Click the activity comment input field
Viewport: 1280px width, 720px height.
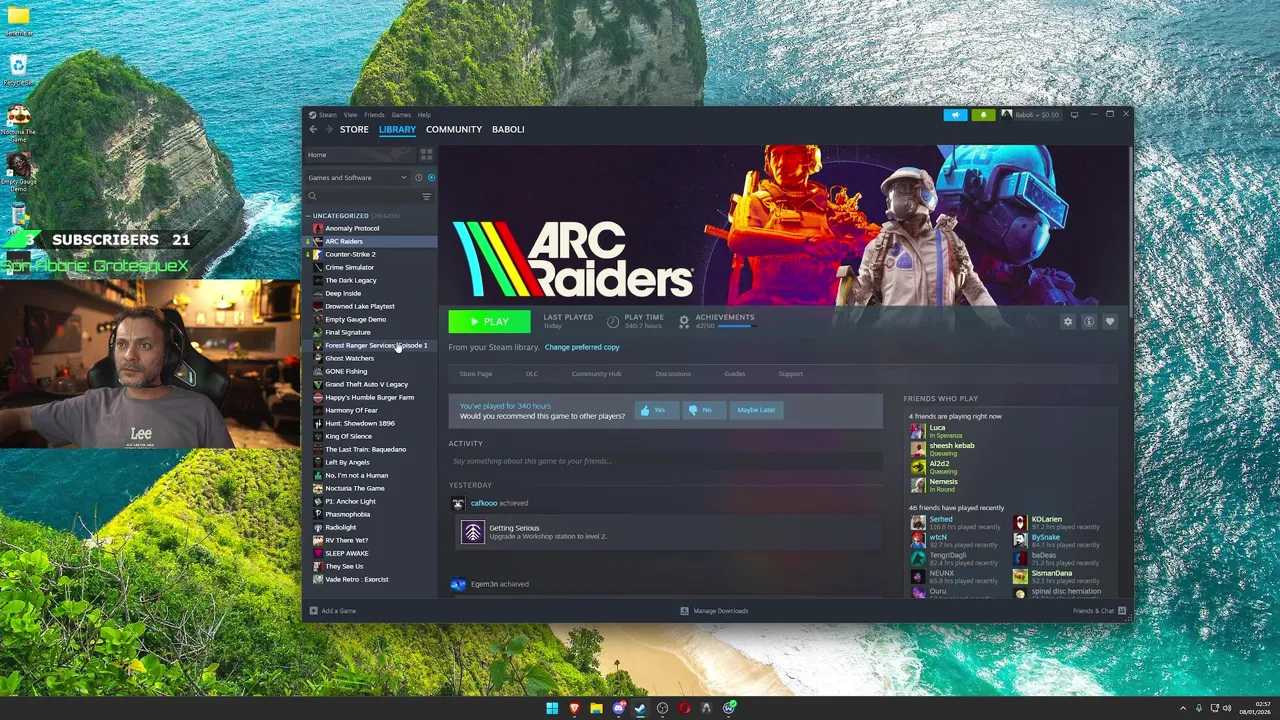[665, 461]
